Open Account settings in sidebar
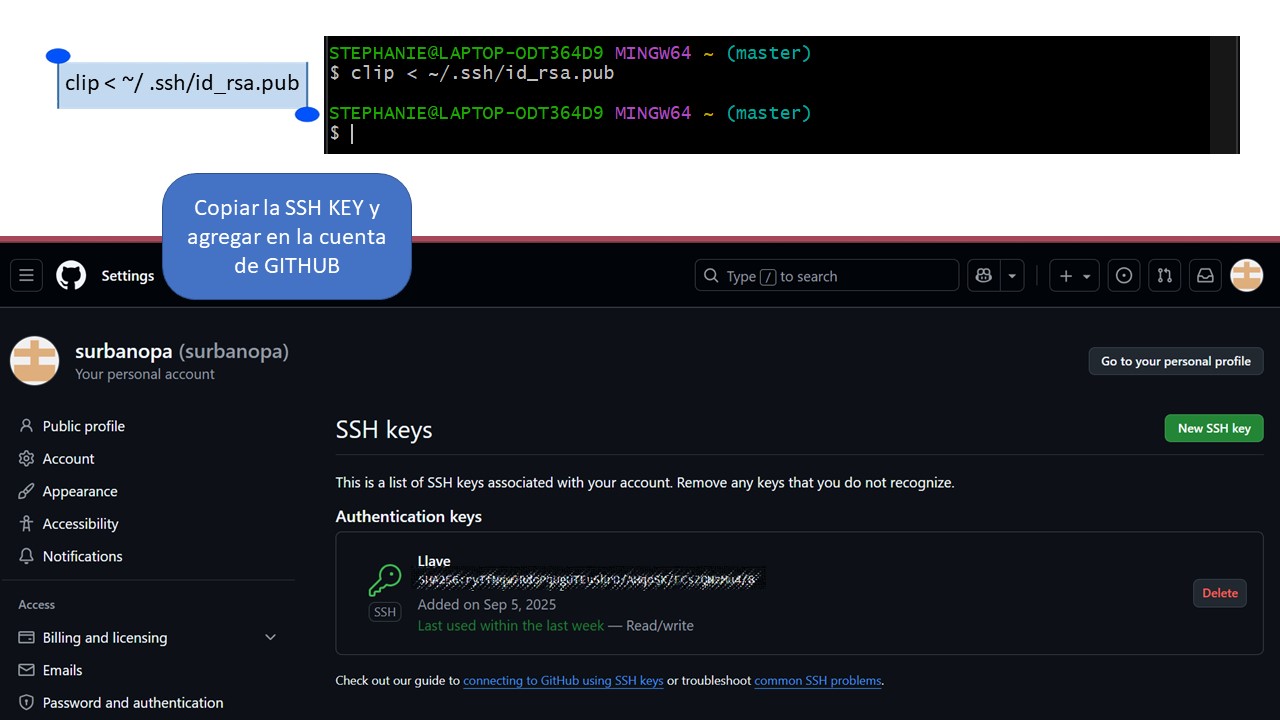This screenshot has height=720, width=1280. [68, 458]
